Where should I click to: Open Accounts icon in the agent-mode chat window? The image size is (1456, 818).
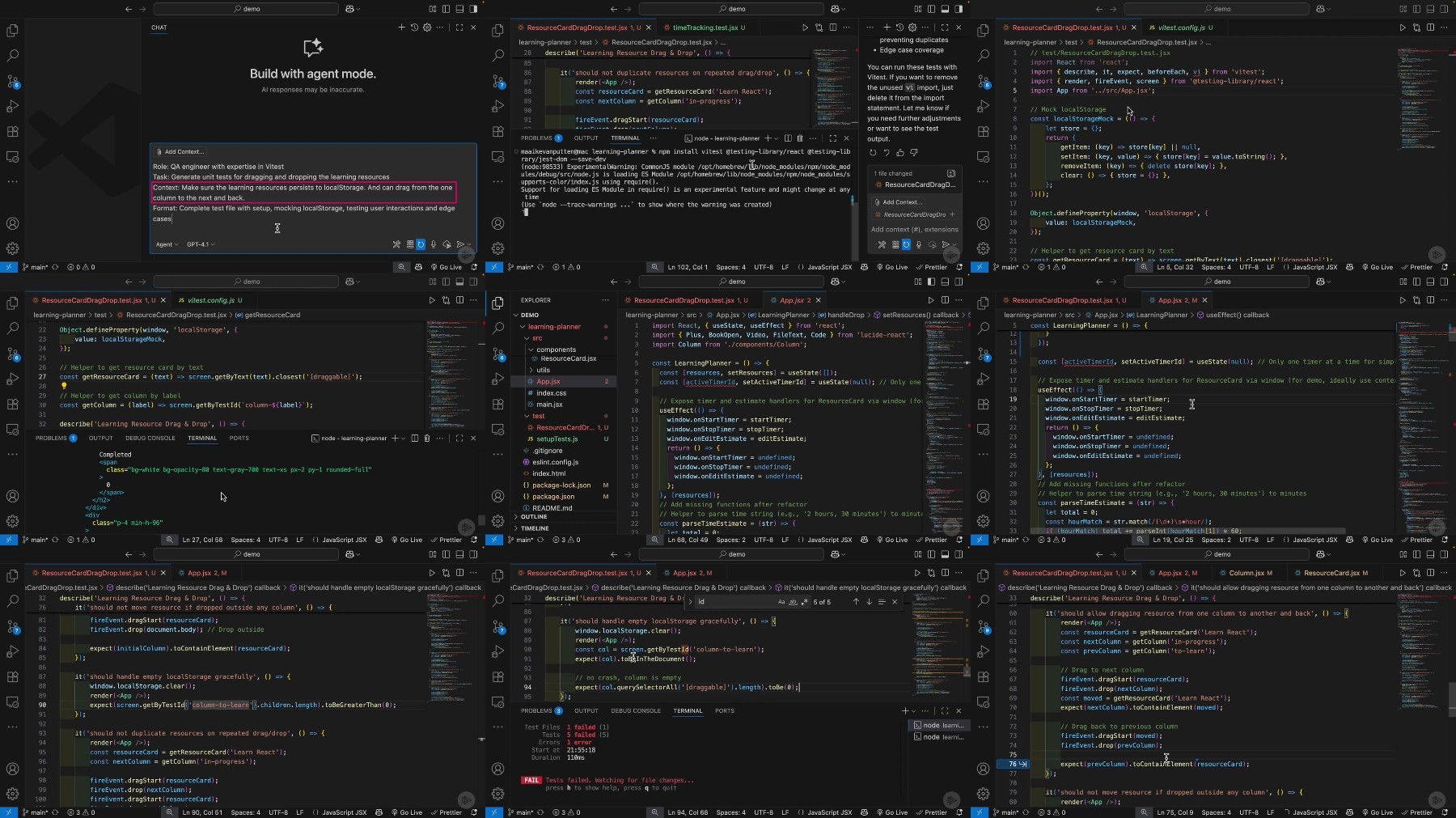tap(13, 223)
